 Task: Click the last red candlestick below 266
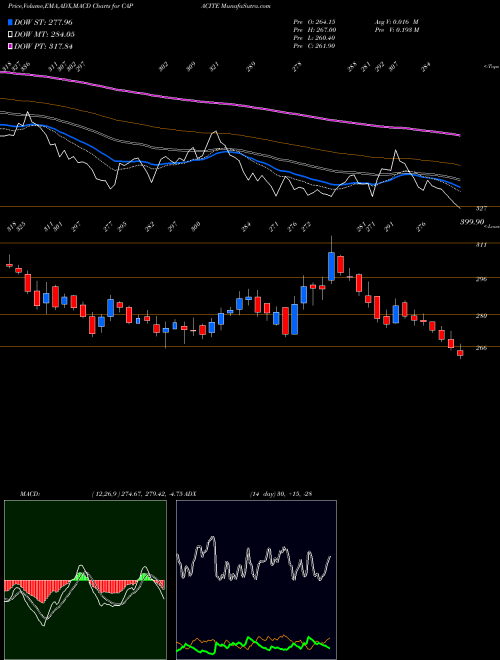[460, 353]
